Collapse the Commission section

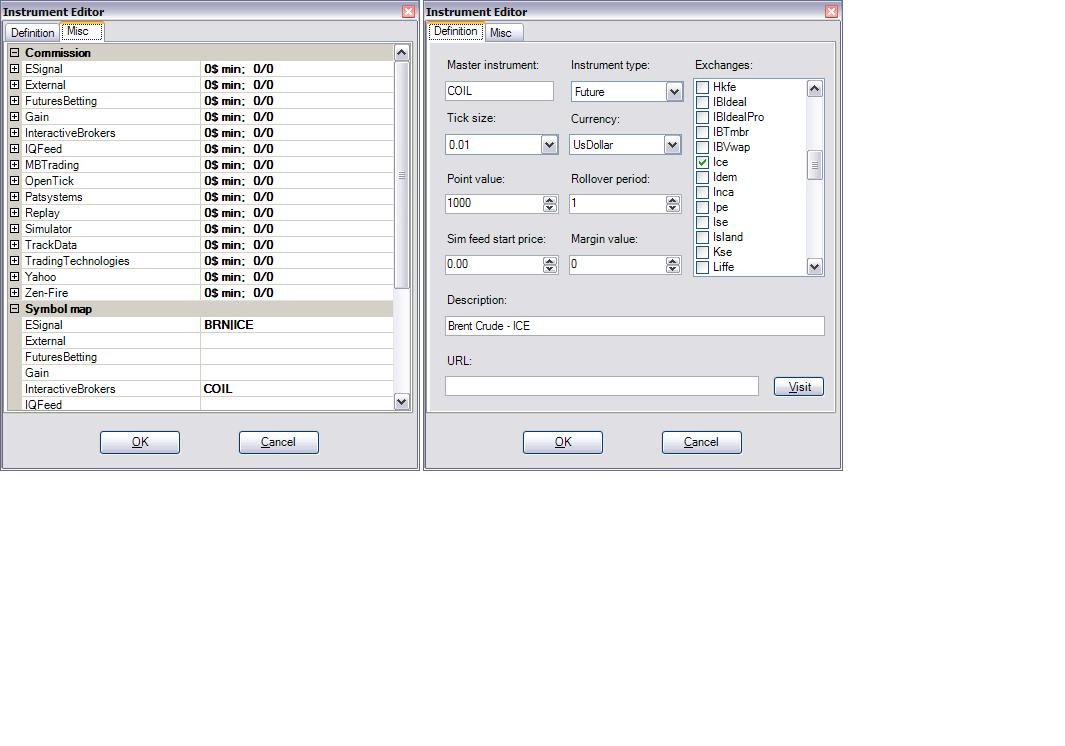point(14,52)
